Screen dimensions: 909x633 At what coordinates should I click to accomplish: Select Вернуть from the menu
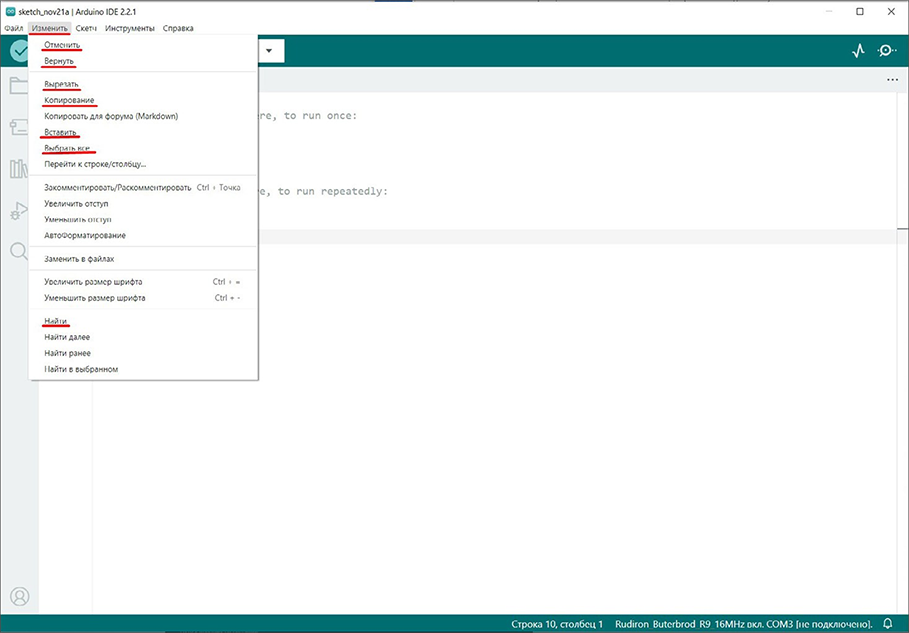coord(143,61)
